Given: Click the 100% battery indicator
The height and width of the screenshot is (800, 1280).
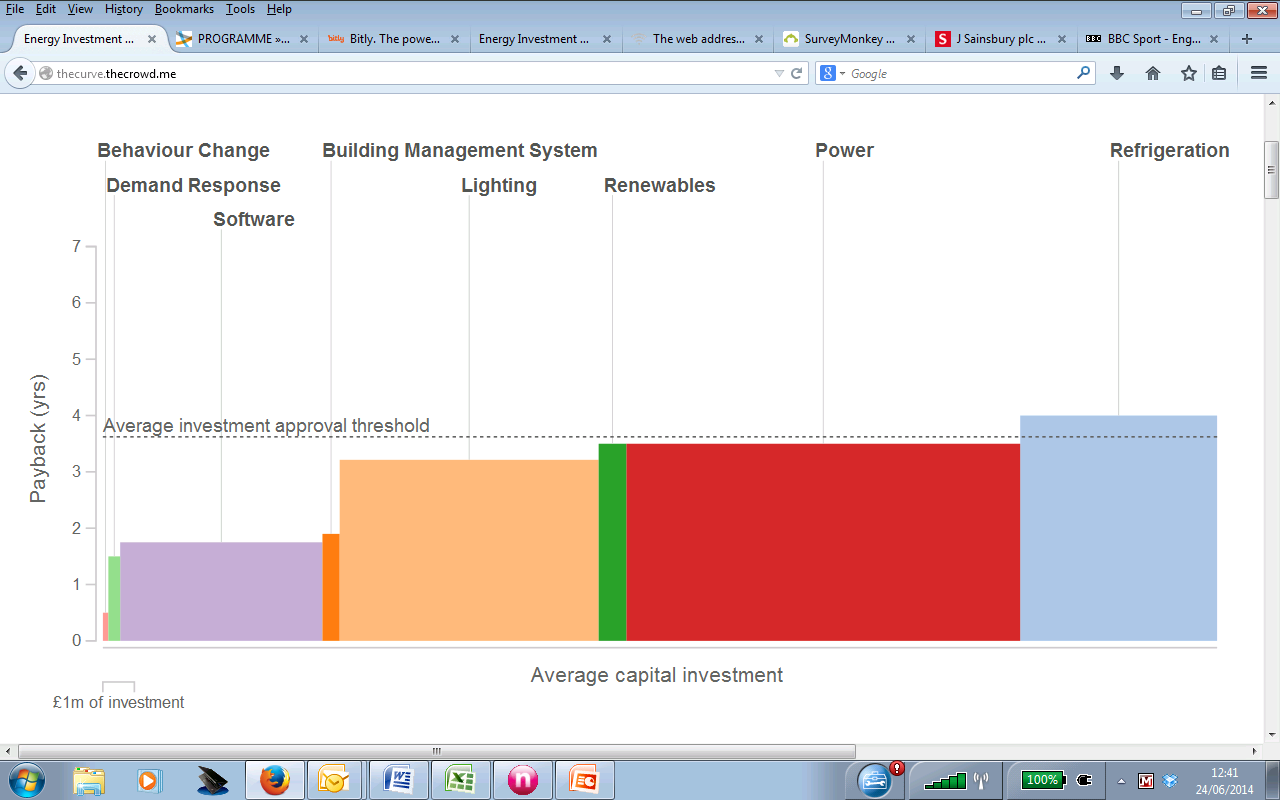Looking at the screenshot, I should [1042, 780].
